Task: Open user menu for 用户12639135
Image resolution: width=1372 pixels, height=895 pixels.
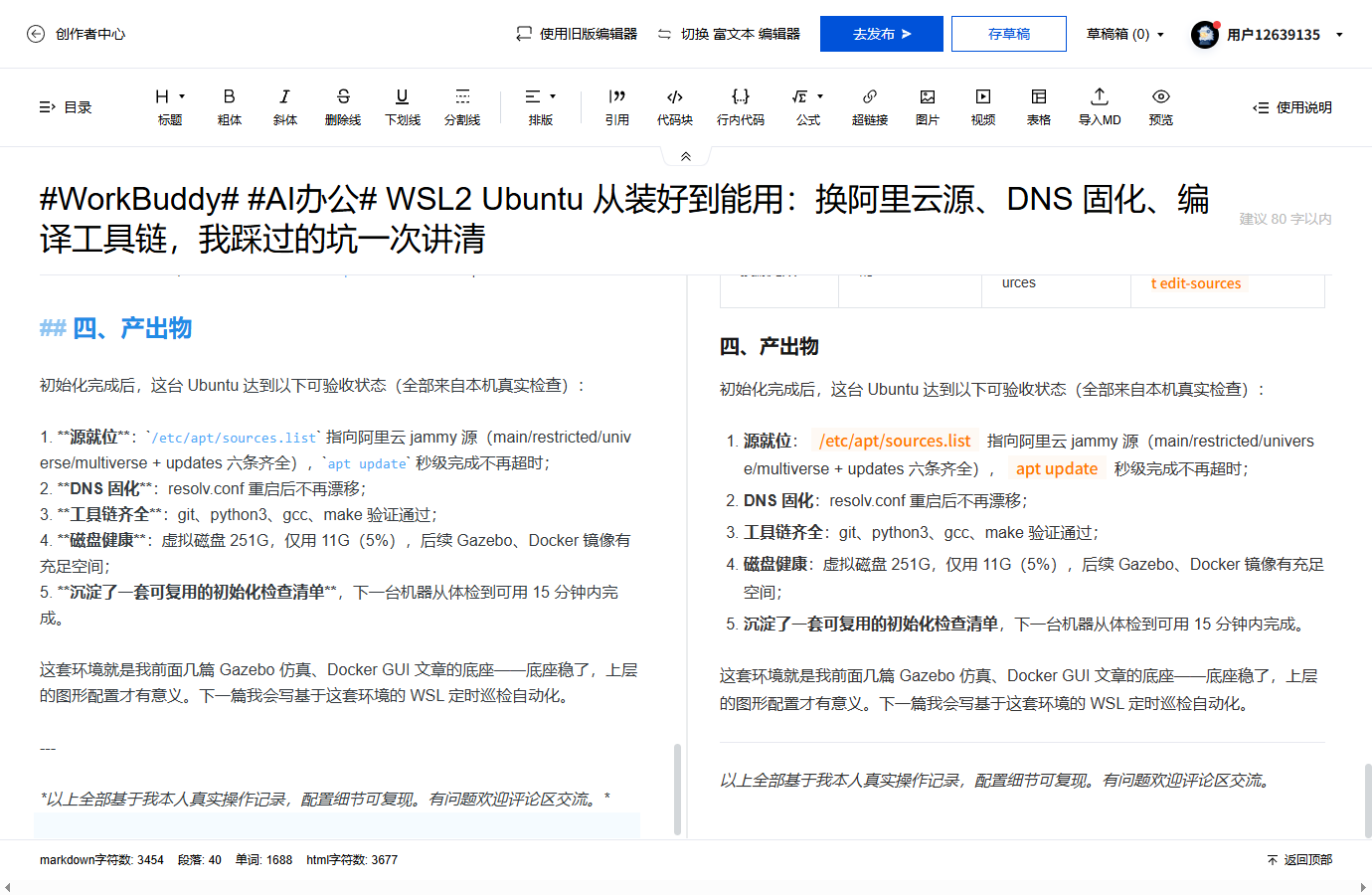Action: point(1285,34)
